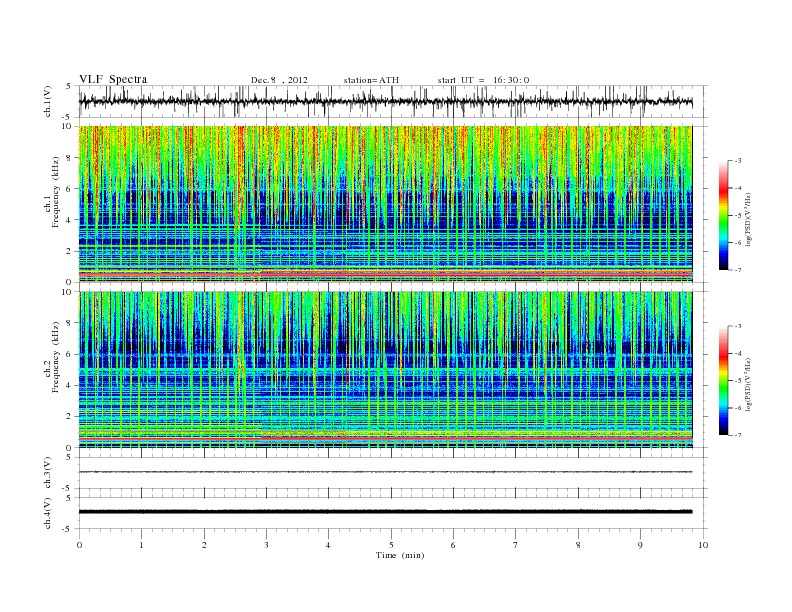The image size is (792, 612).
Task: Click the ch.3 voltage trace line
Action: click(x=385, y=472)
